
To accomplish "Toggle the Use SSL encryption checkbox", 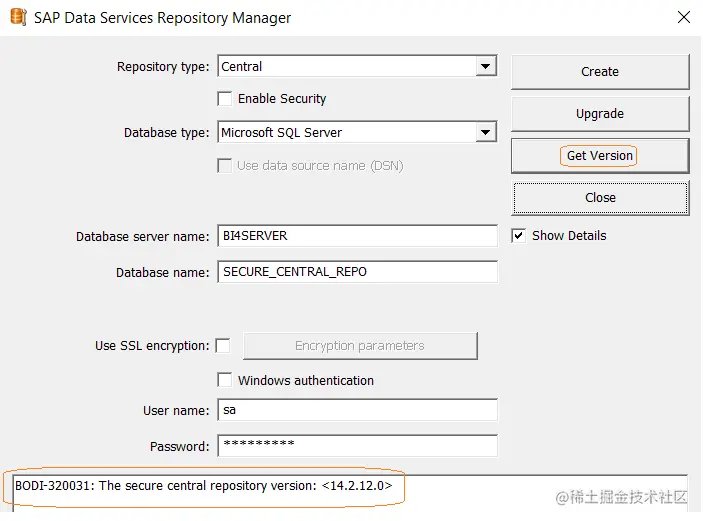I will (223, 346).
